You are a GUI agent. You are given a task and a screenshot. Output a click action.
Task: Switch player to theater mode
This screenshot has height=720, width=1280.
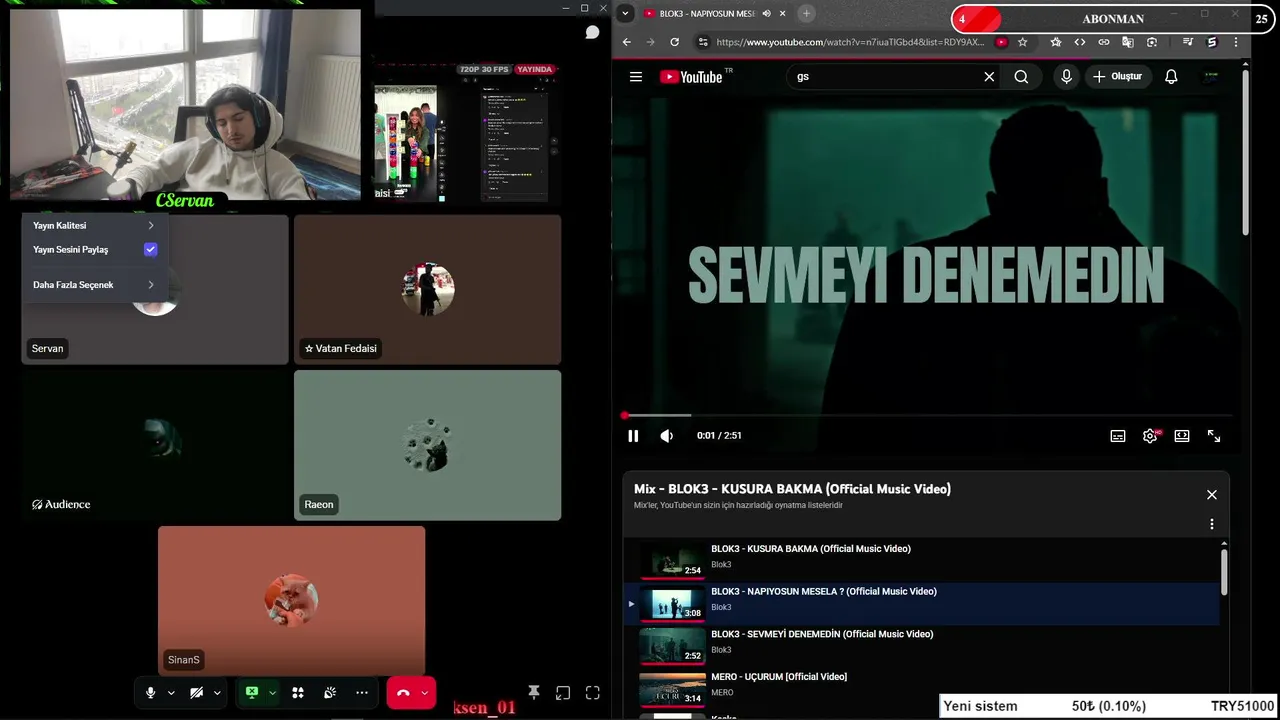pos(1182,436)
